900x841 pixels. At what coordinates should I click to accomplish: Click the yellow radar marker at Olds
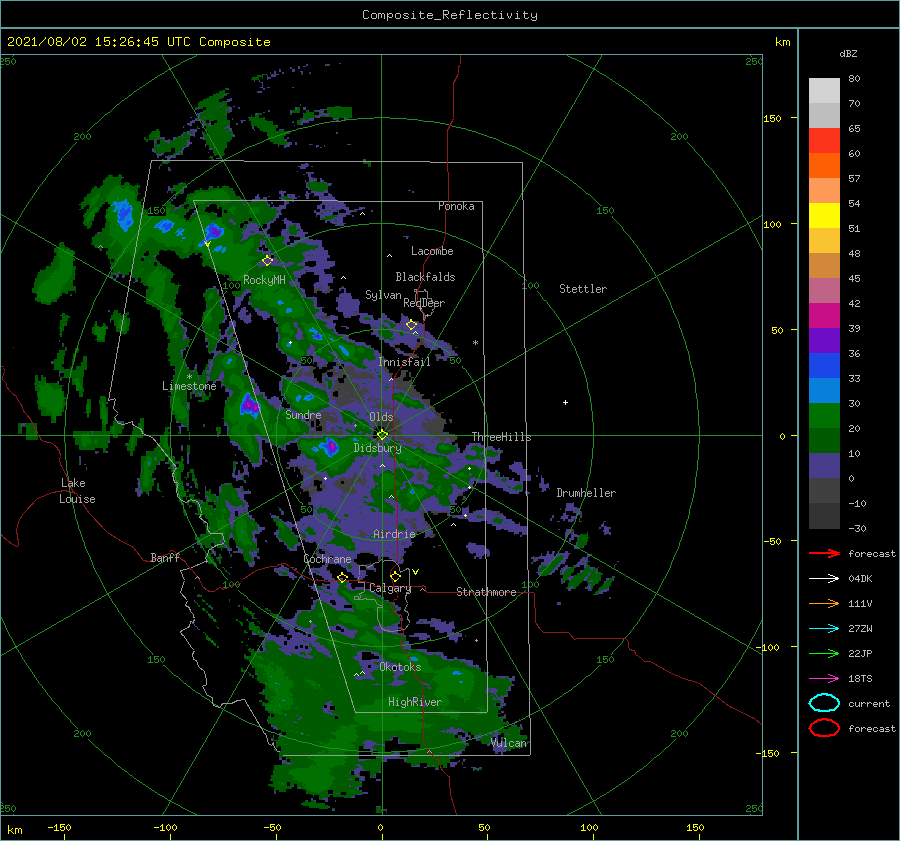[x=382, y=435]
